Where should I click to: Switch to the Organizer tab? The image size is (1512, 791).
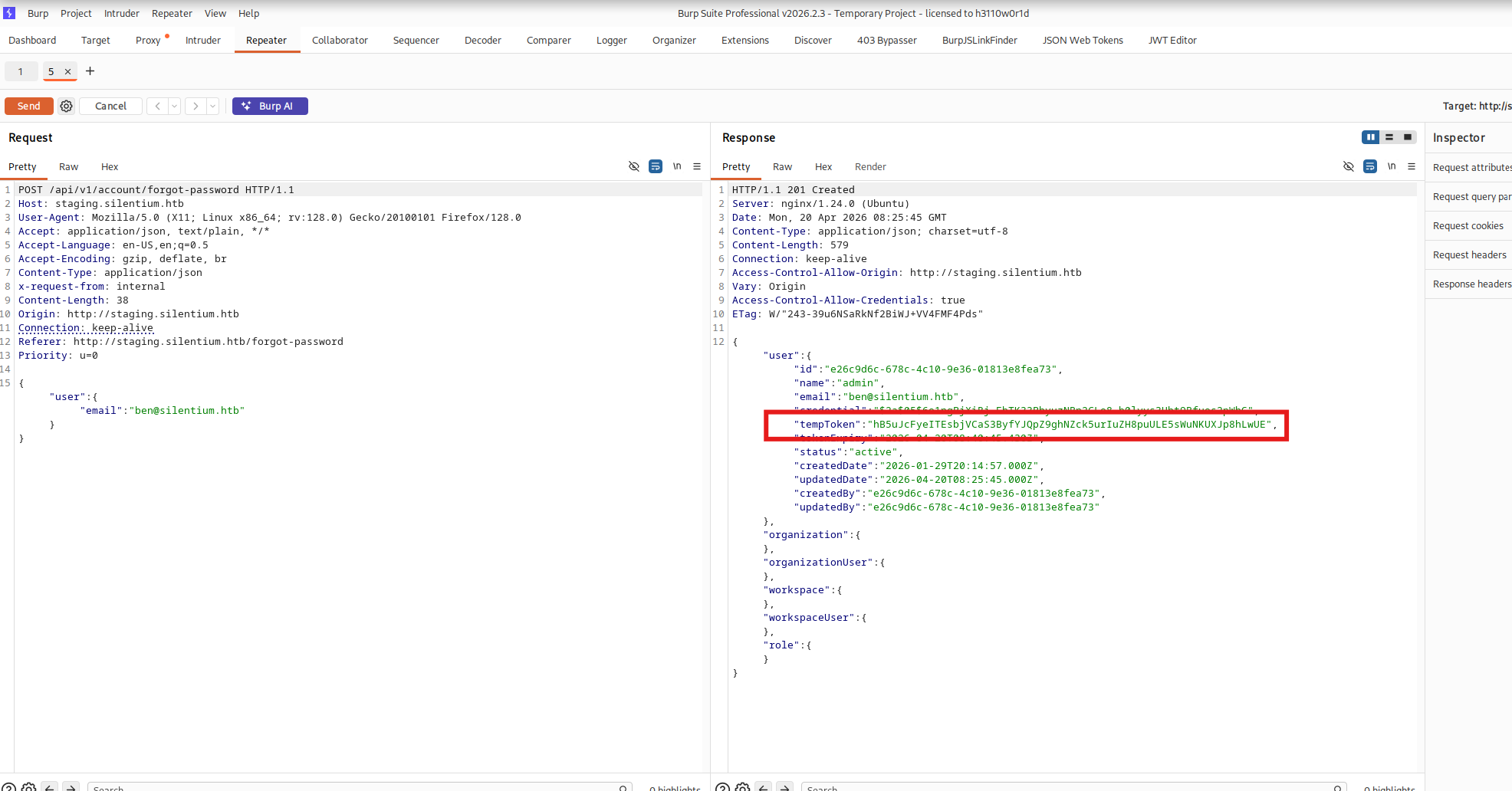click(674, 41)
